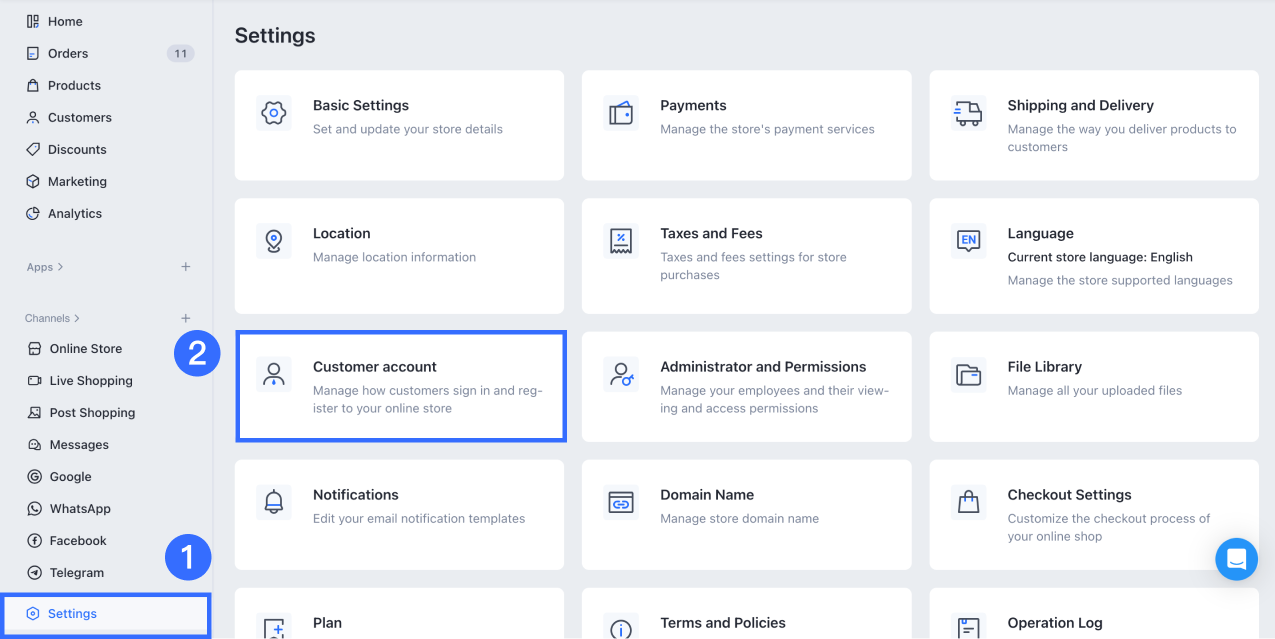This screenshot has width=1275, height=639.
Task: Expand the Channels section chevron
Action: tap(77, 318)
